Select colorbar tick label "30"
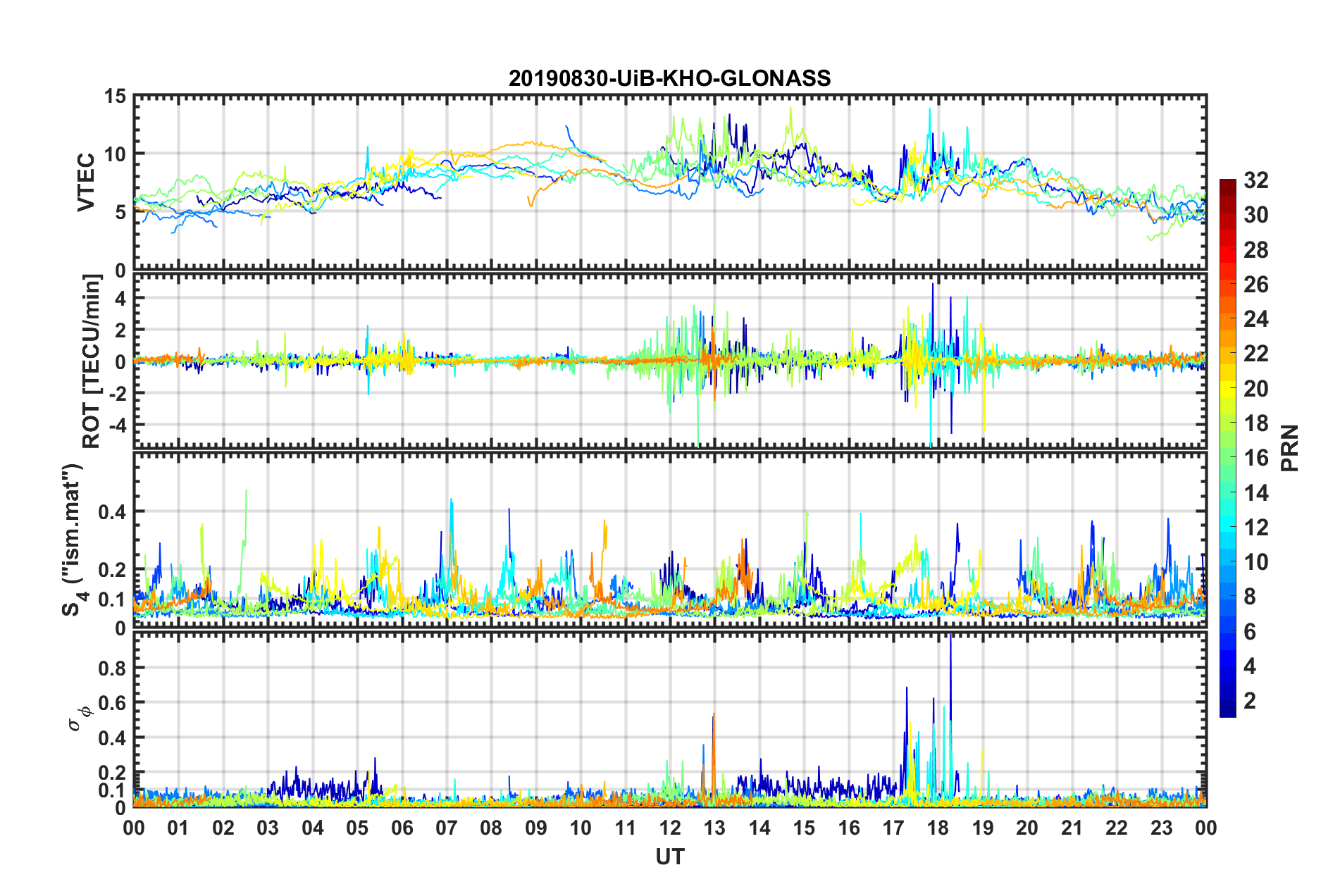 coord(1255,215)
